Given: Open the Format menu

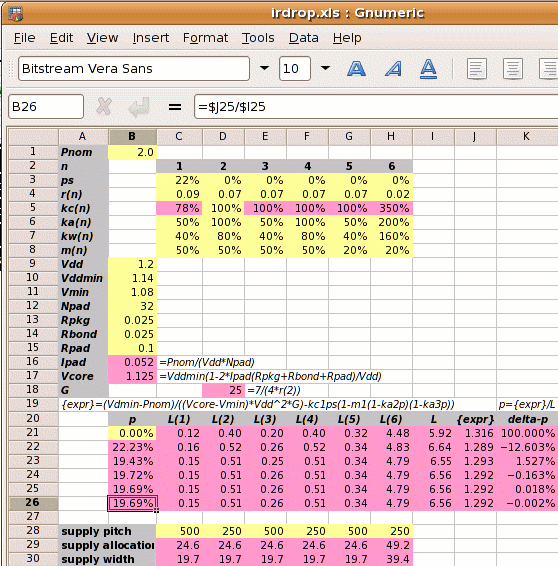Looking at the screenshot, I should [x=205, y=38].
